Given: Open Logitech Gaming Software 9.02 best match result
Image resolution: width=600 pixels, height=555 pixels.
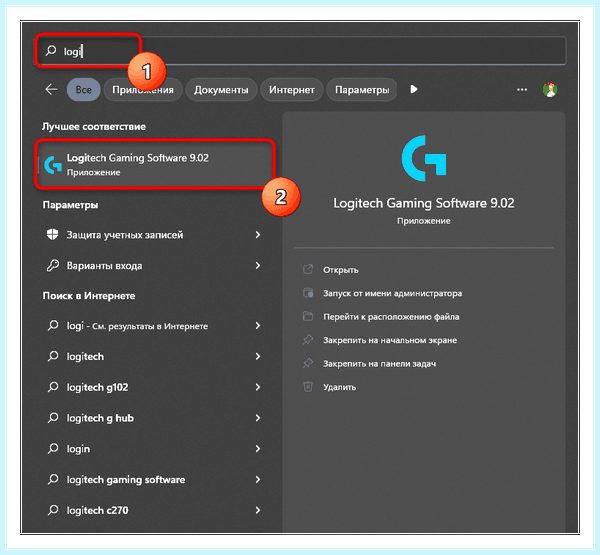Looking at the screenshot, I should [x=155, y=164].
